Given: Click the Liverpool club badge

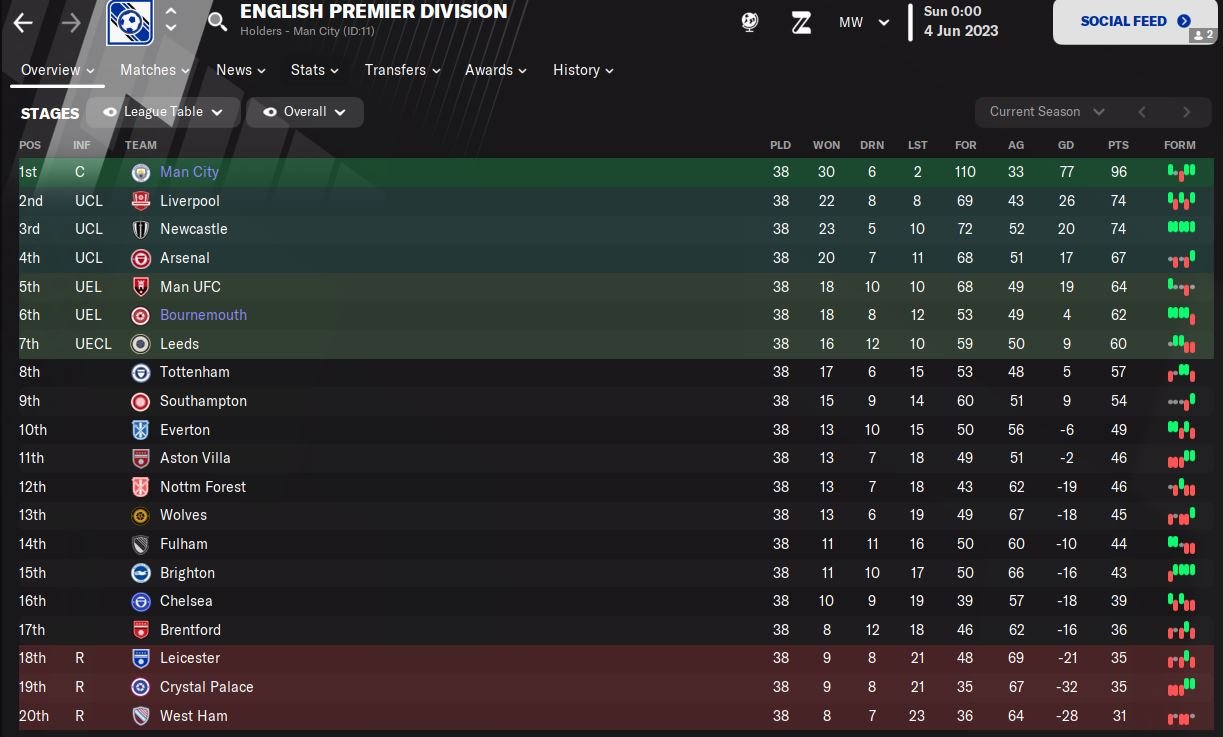Looking at the screenshot, I should point(141,201).
